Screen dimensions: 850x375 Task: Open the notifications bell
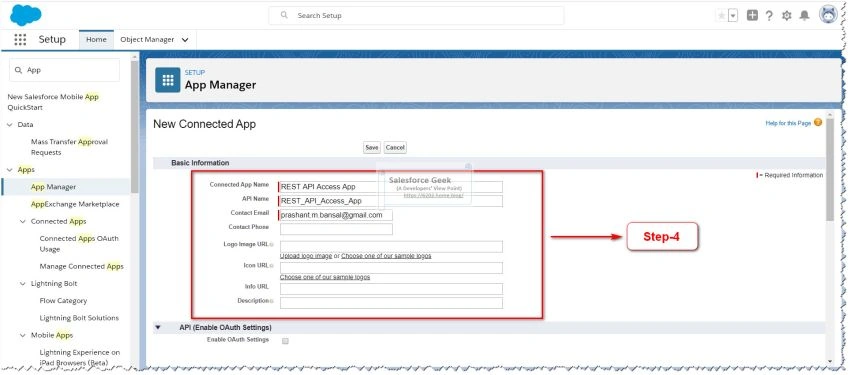(x=804, y=16)
